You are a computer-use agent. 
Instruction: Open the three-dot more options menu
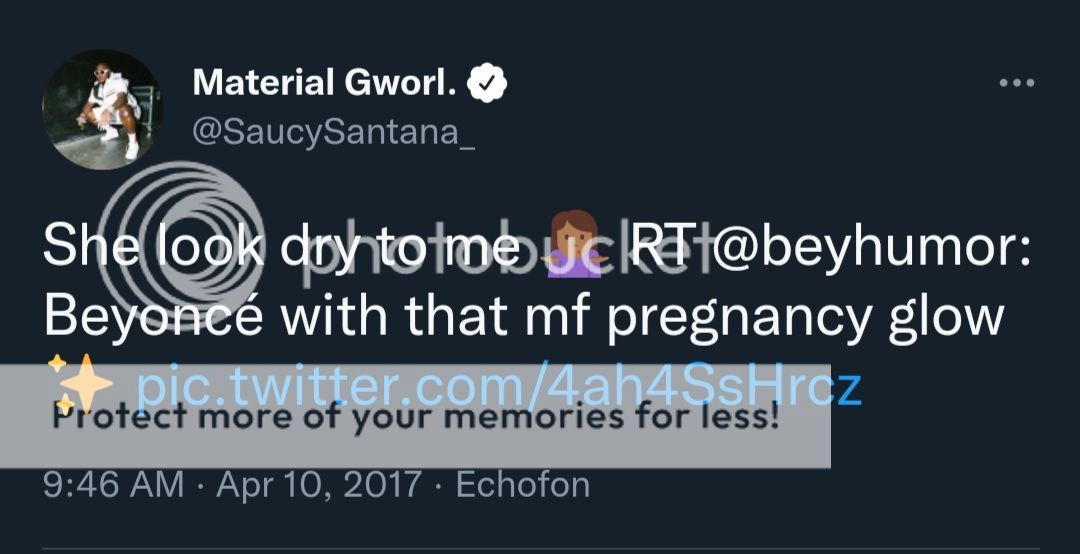(1016, 83)
